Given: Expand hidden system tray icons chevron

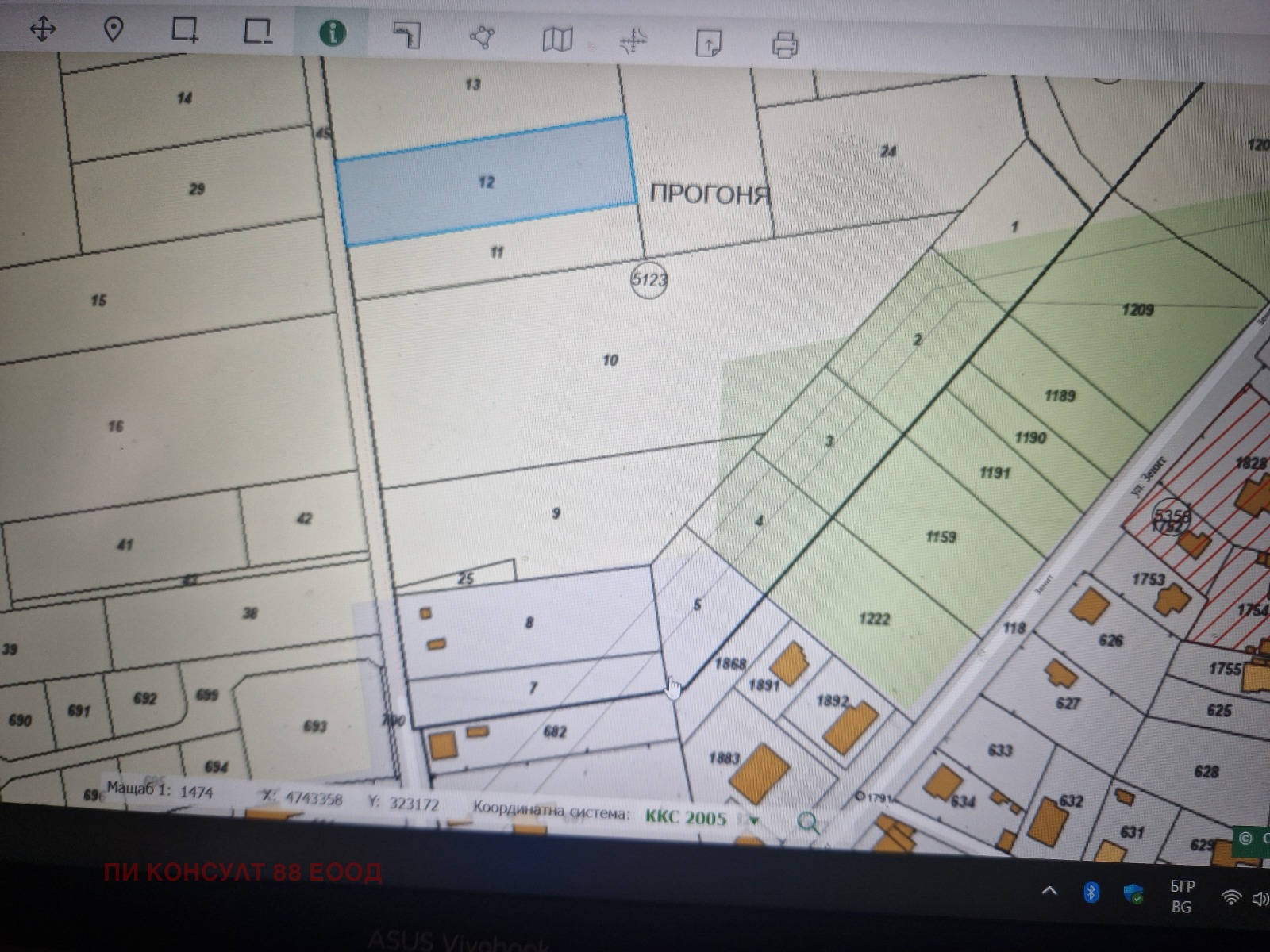Looking at the screenshot, I should 1049,890.
